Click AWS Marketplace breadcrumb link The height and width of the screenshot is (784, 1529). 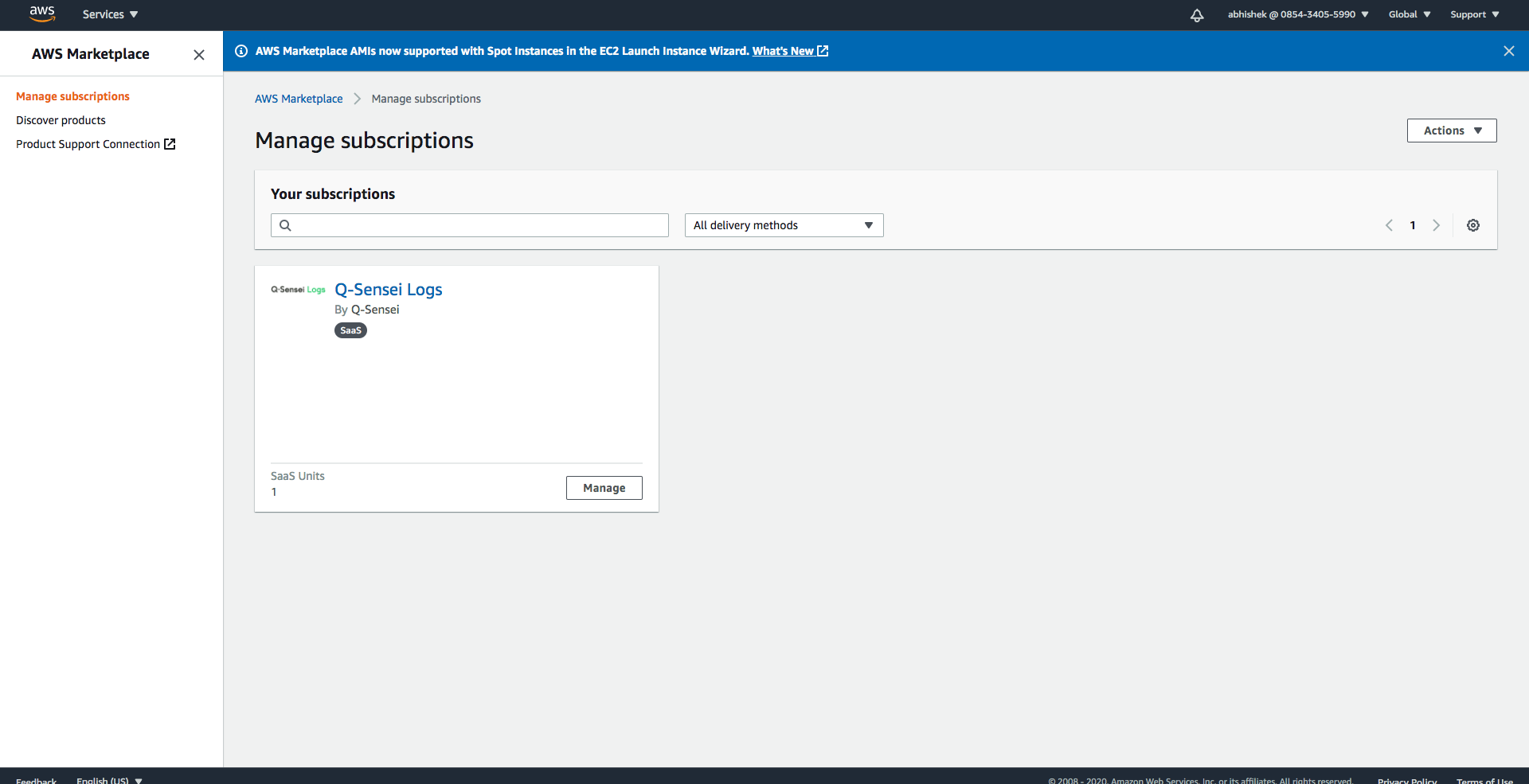[299, 99]
